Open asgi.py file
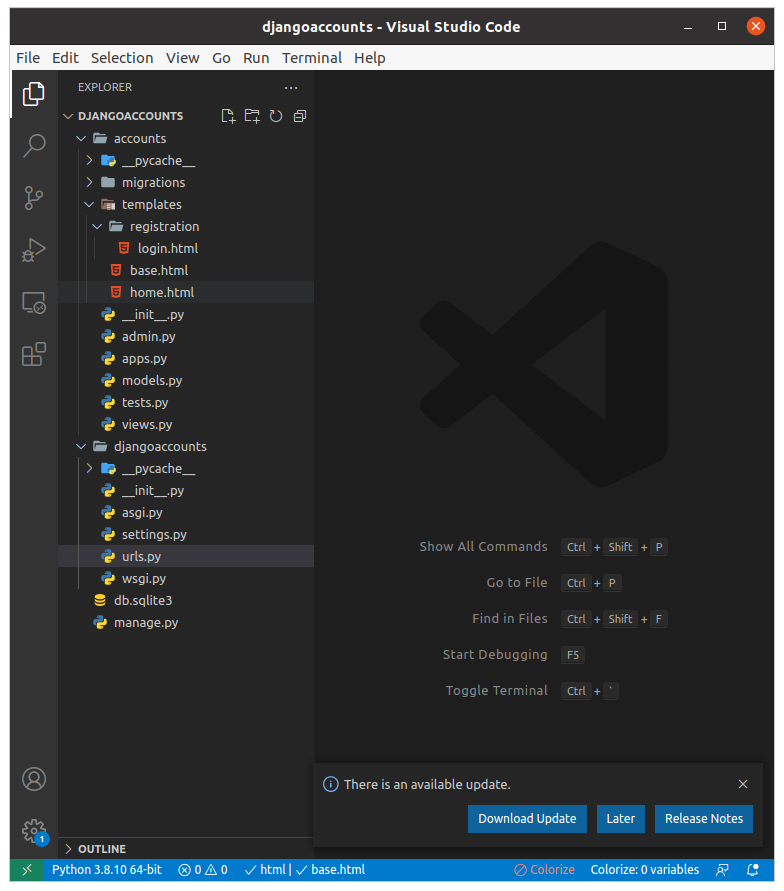The height and width of the screenshot is (891, 784). tap(186, 513)
